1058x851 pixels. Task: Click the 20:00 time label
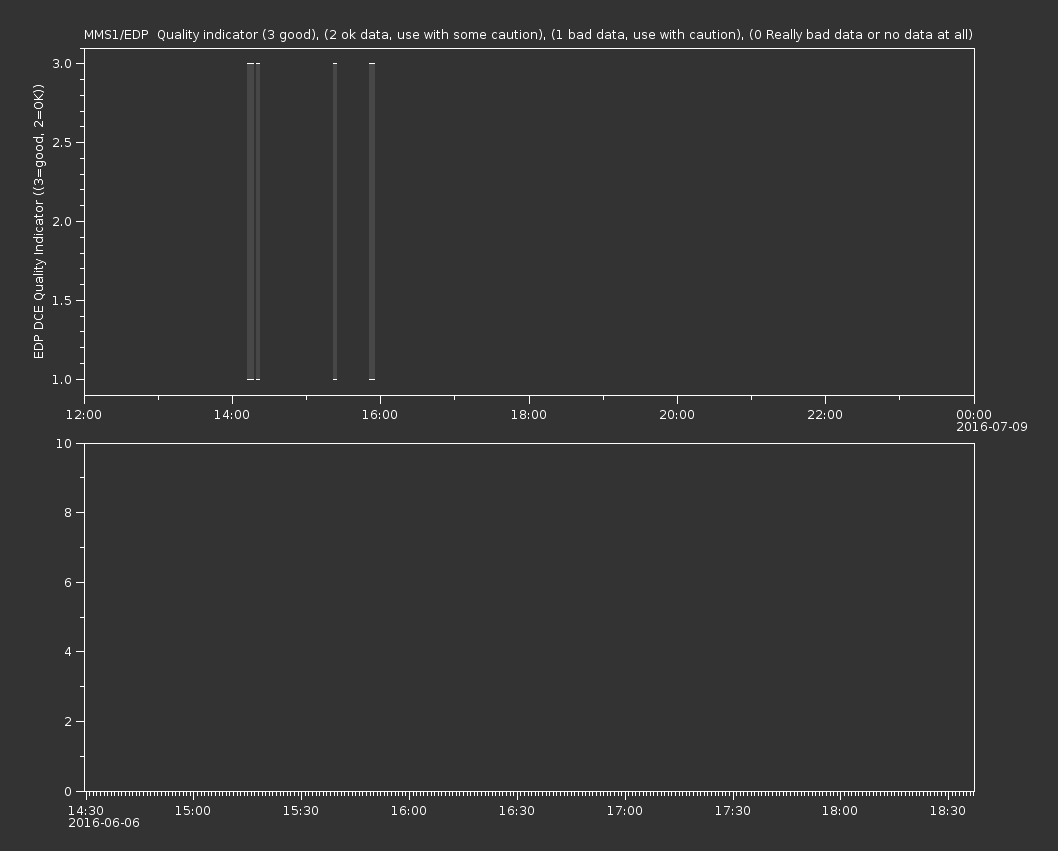tap(677, 414)
